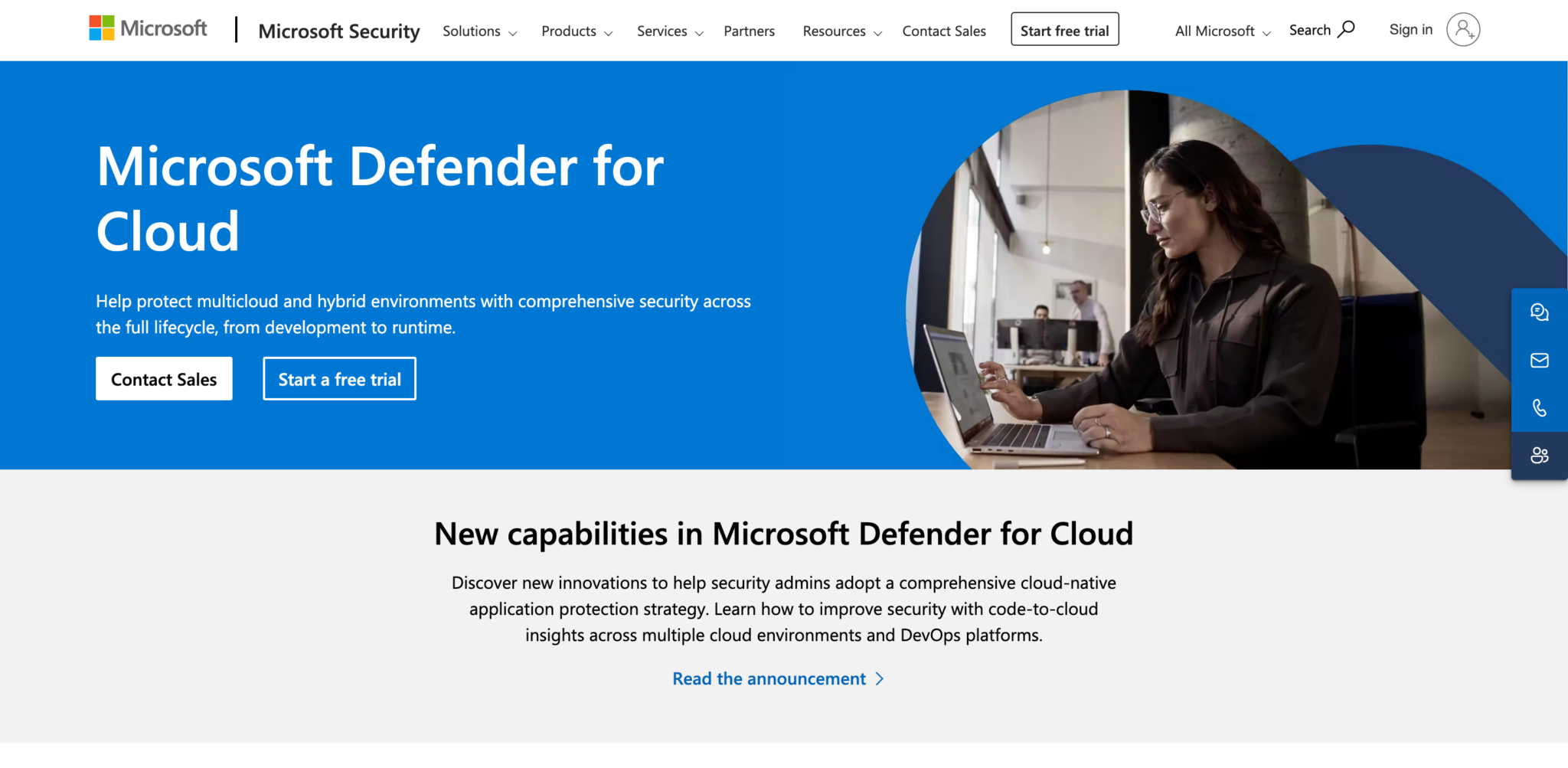Open the Search magnifier icon
The width and height of the screenshot is (1568, 768).
(1345, 28)
